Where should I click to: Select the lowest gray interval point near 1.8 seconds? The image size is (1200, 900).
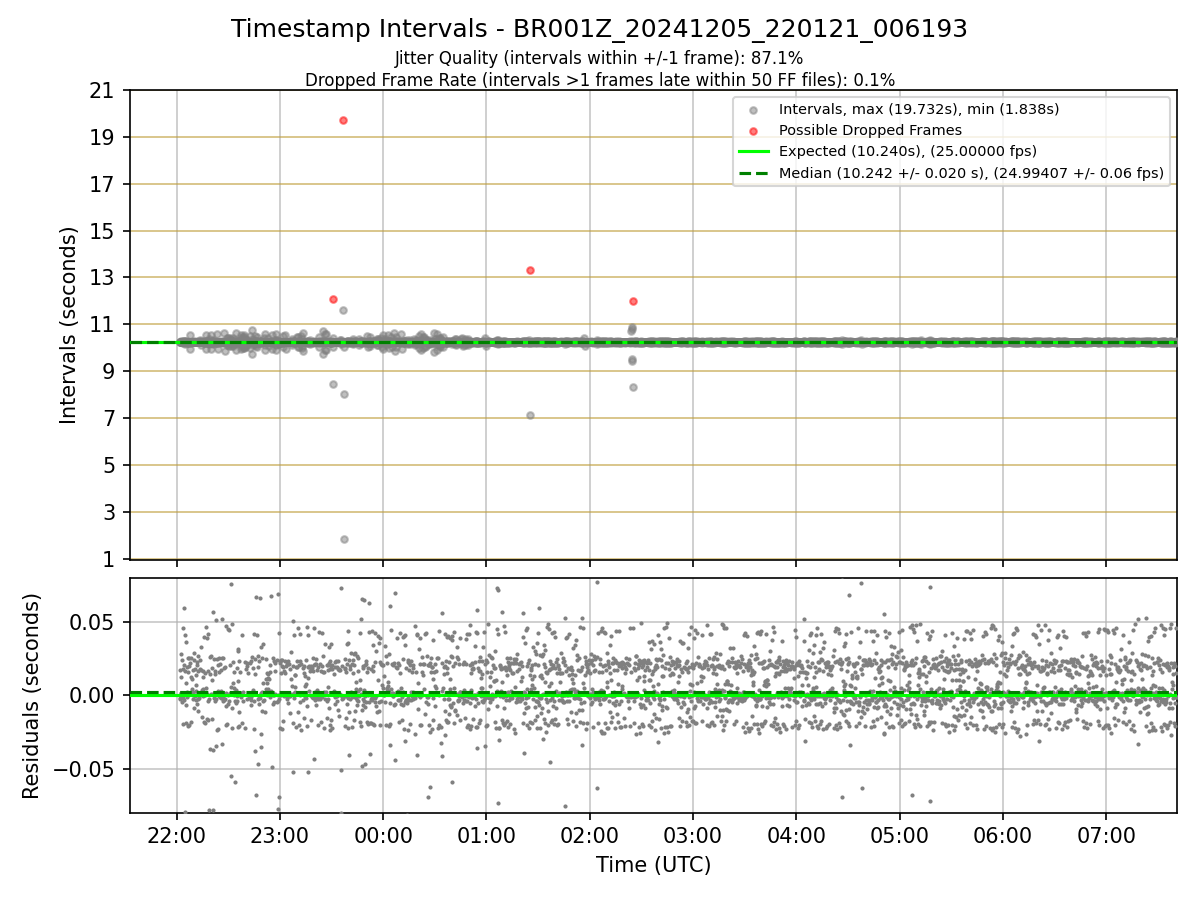344,539
